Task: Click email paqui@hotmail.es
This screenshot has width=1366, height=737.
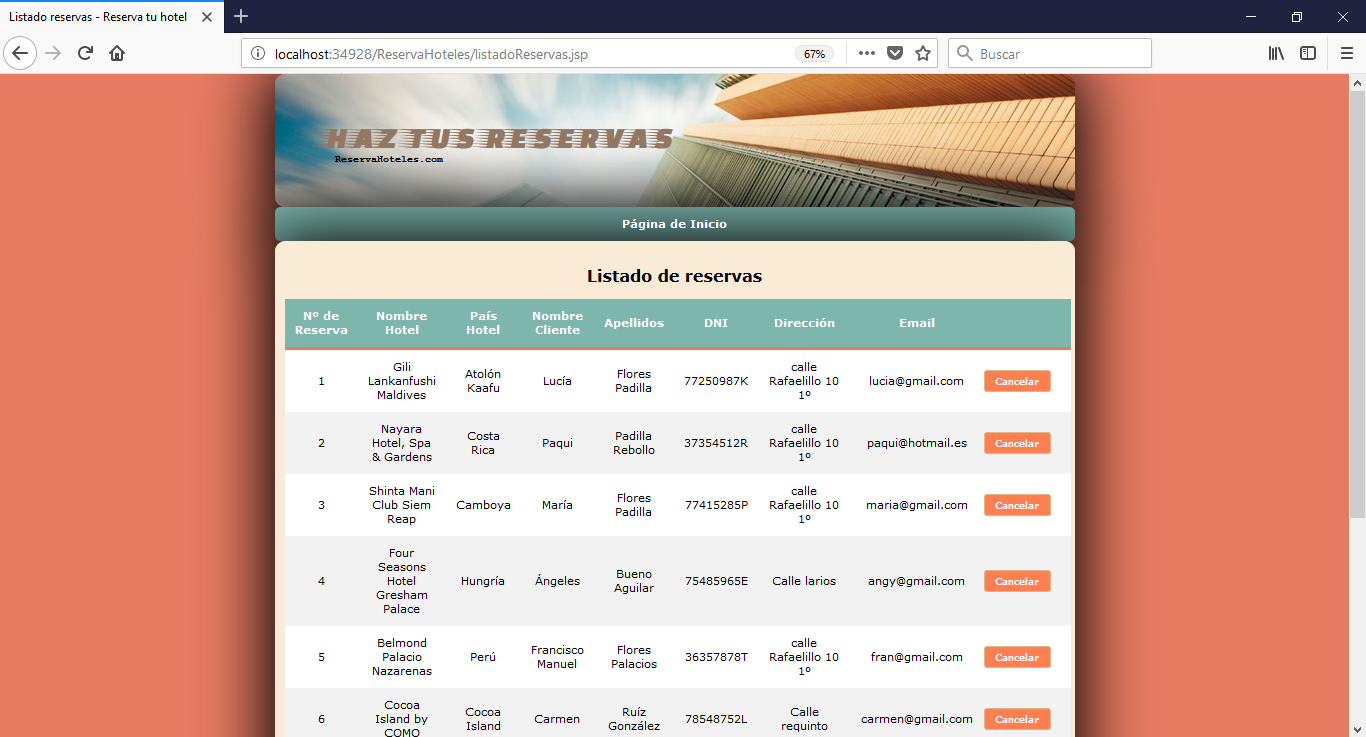Action: click(x=917, y=443)
